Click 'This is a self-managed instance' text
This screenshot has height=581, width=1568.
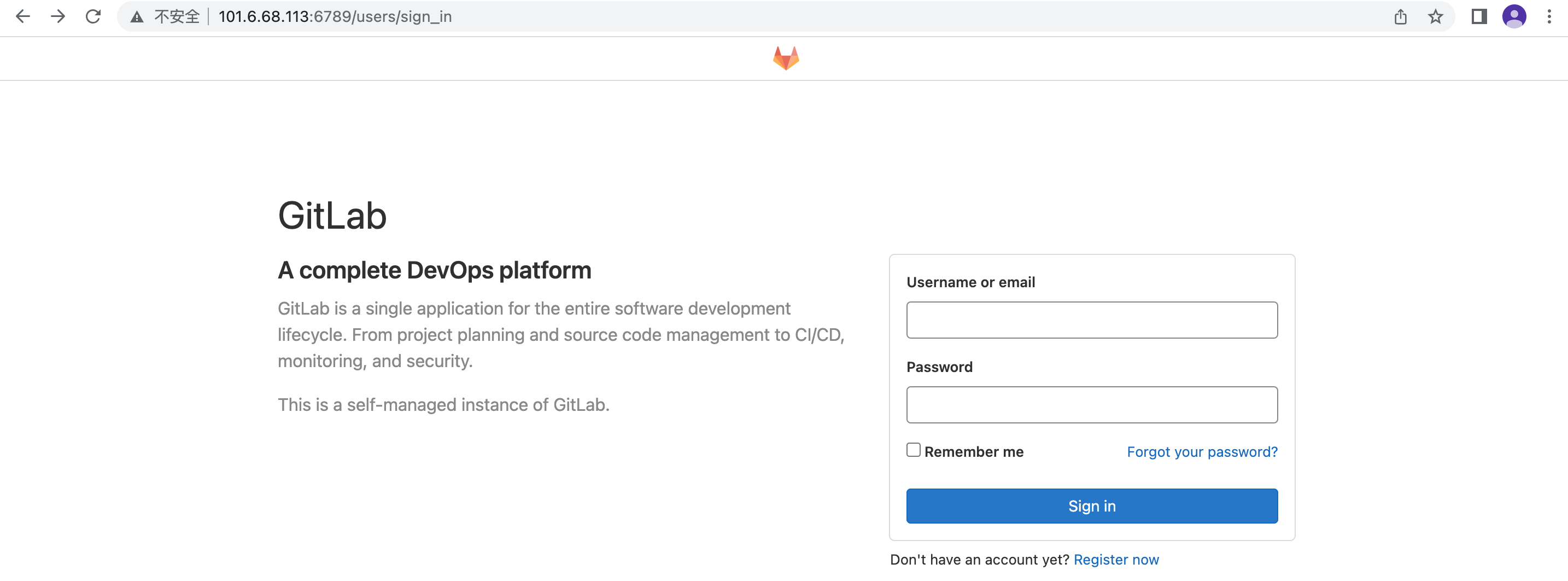(x=443, y=405)
